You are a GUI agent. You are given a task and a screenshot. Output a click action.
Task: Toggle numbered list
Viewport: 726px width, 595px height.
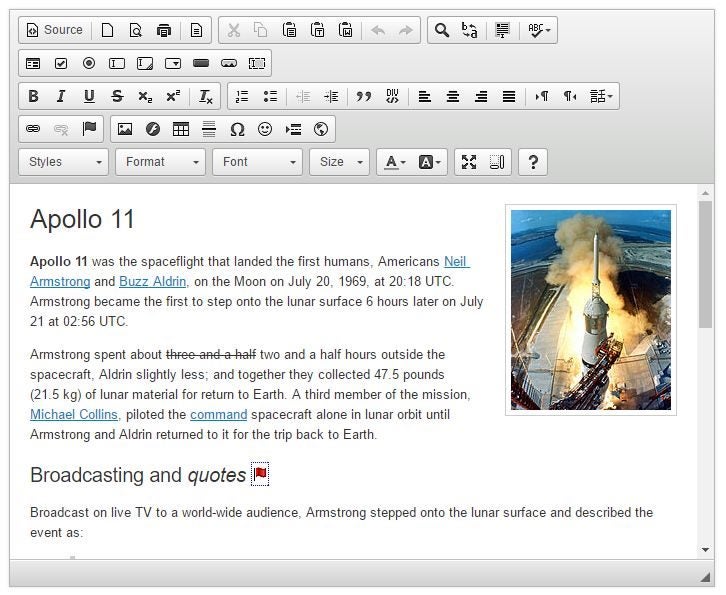tap(242, 96)
